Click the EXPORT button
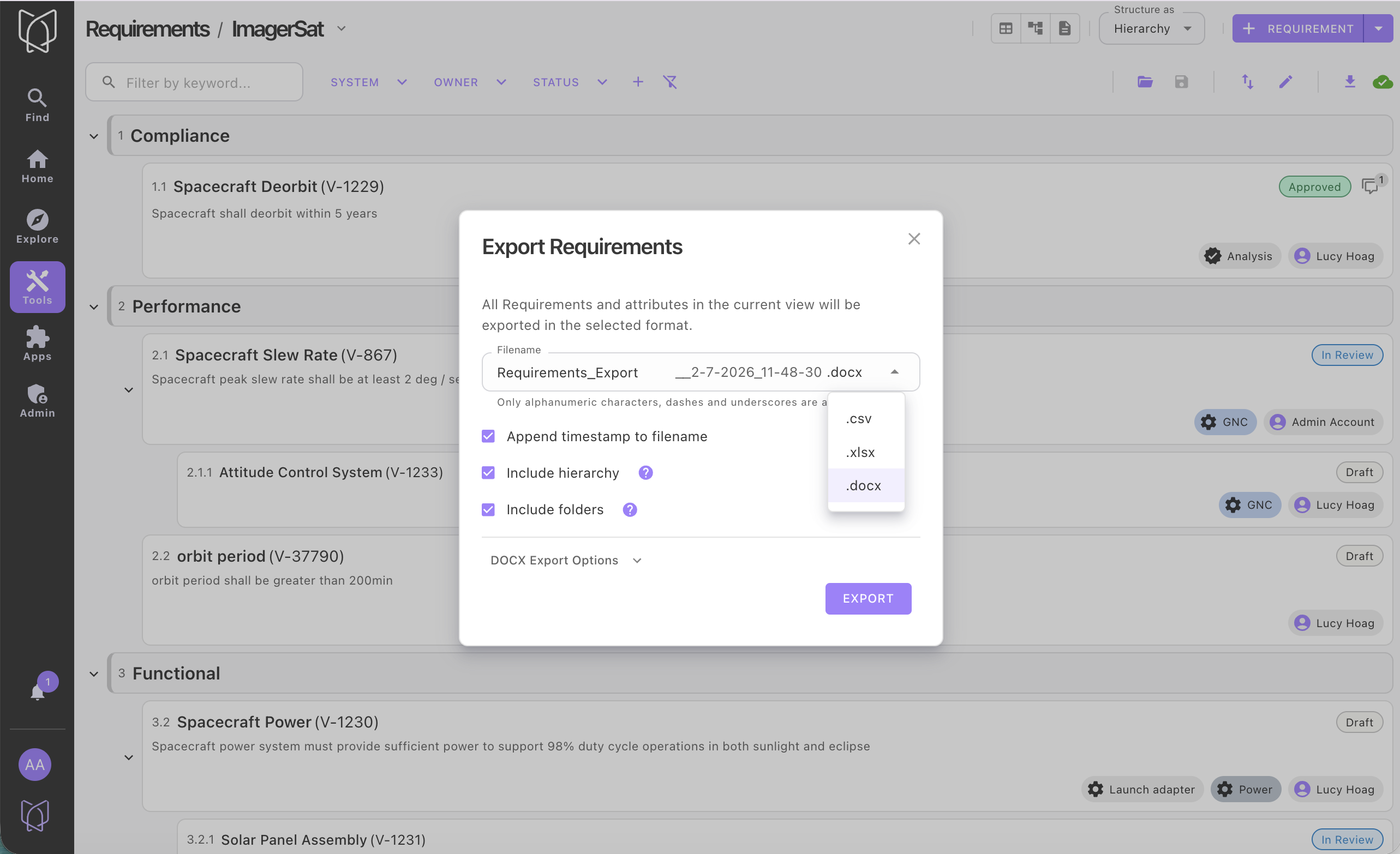This screenshot has width=1400, height=854. click(x=867, y=598)
